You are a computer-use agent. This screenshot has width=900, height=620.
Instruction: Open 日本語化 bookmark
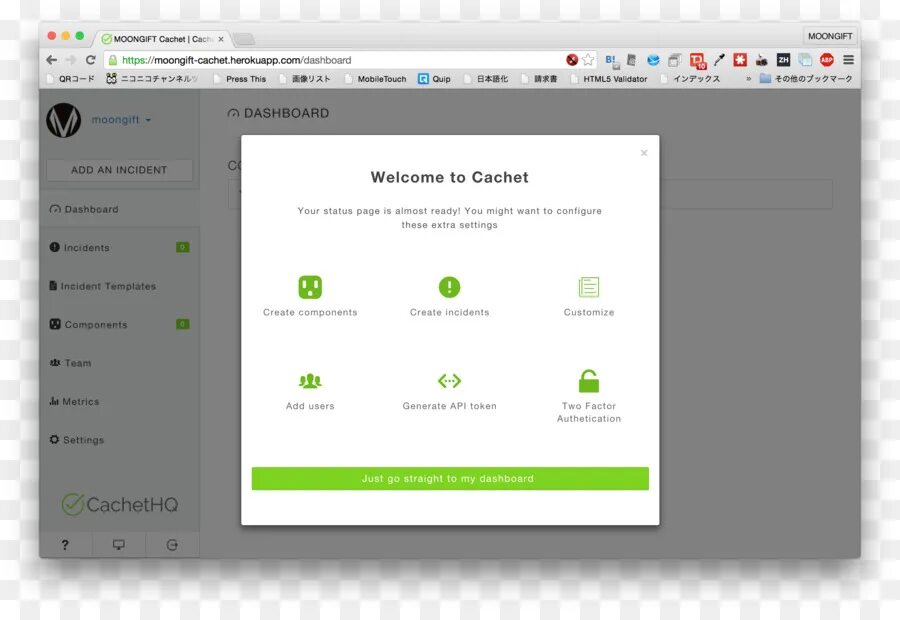(x=486, y=79)
